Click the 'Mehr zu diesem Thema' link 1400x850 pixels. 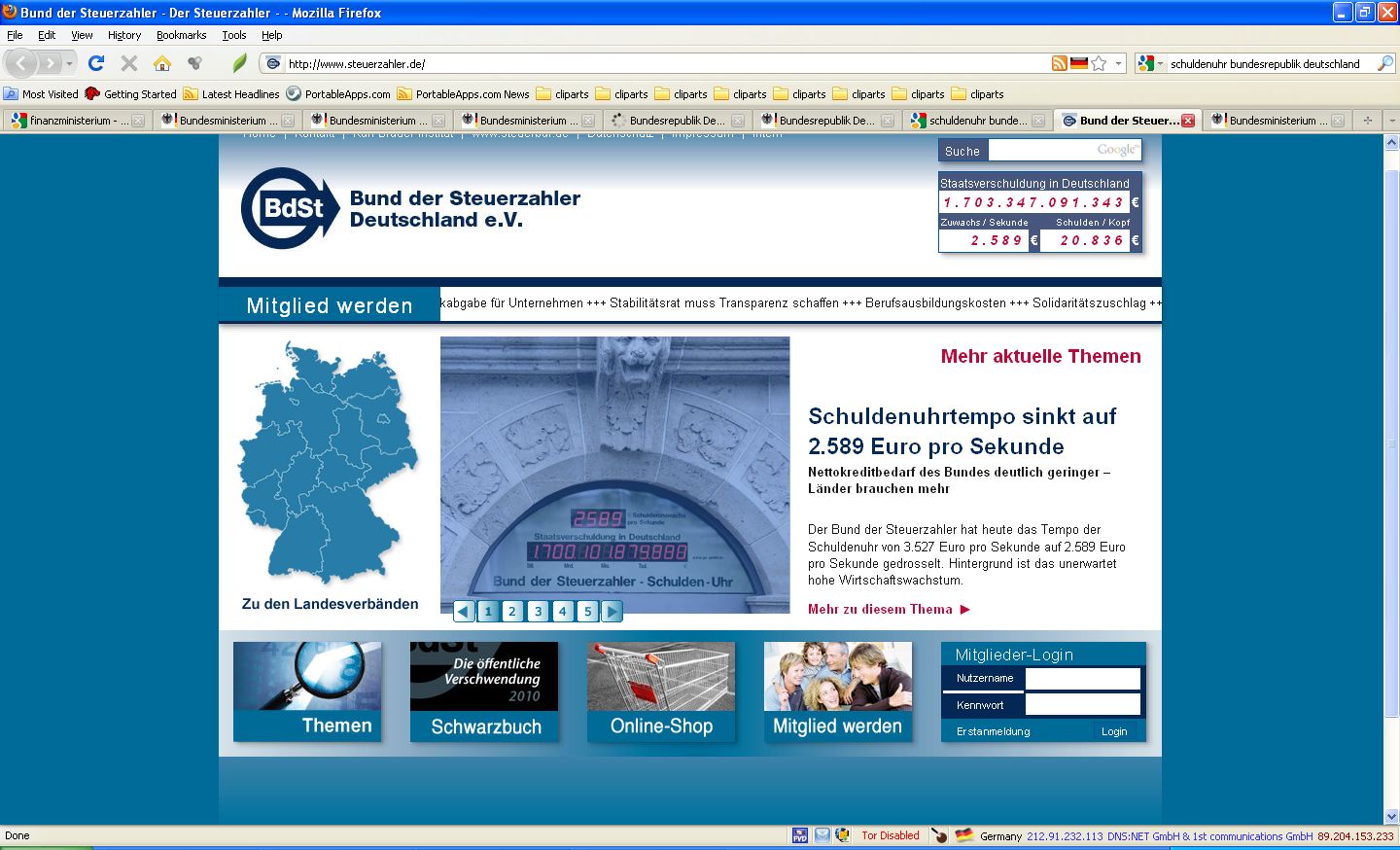coord(880,609)
